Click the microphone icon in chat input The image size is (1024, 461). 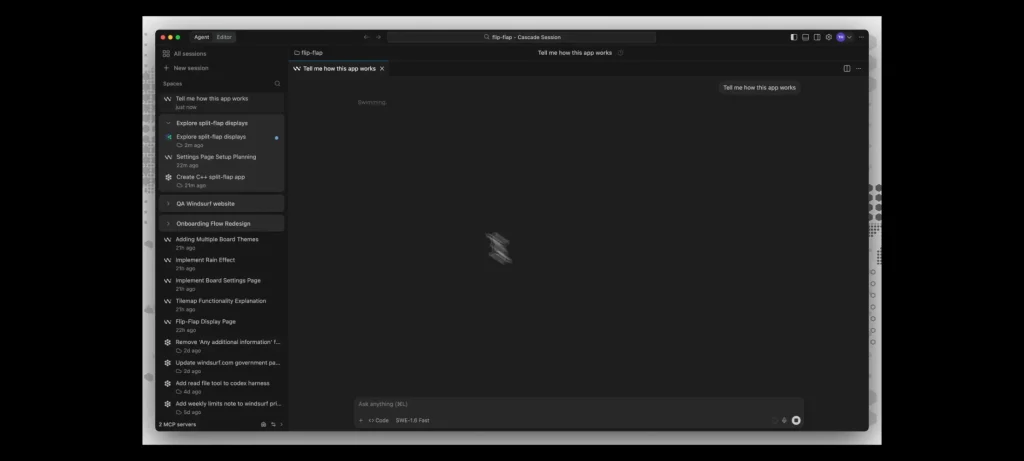point(784,420)
